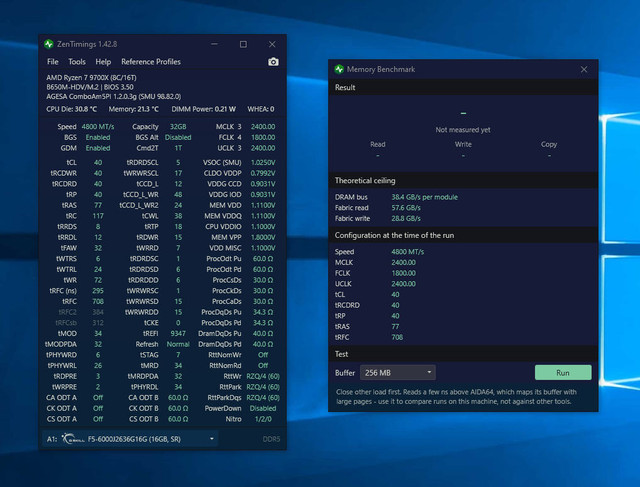Screen dimensions: 640x487
Task: Click the PowerDown Disabled value
Action: (x=263, y=408)
